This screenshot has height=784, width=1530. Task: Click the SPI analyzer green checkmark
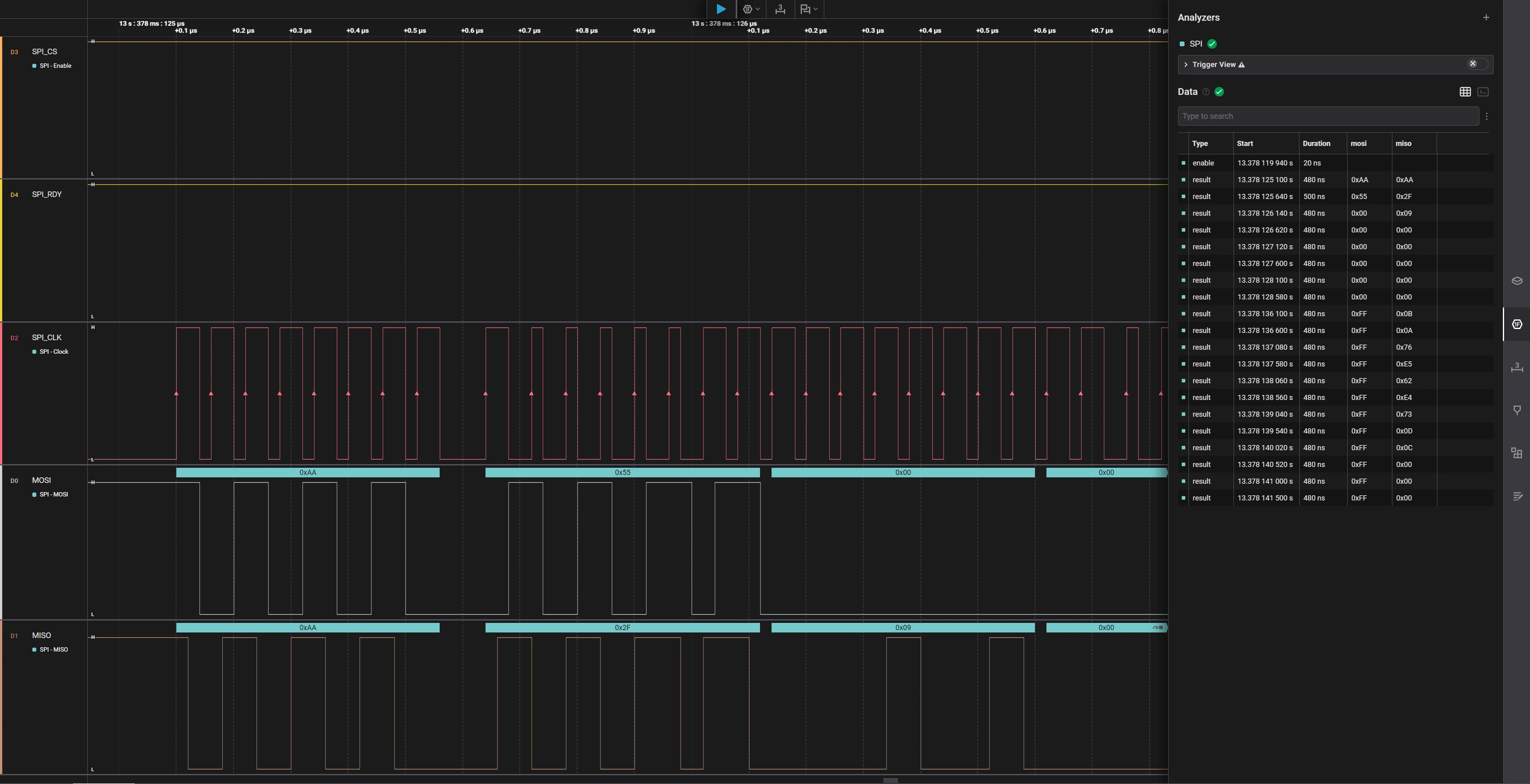[x=1212, y=44]
